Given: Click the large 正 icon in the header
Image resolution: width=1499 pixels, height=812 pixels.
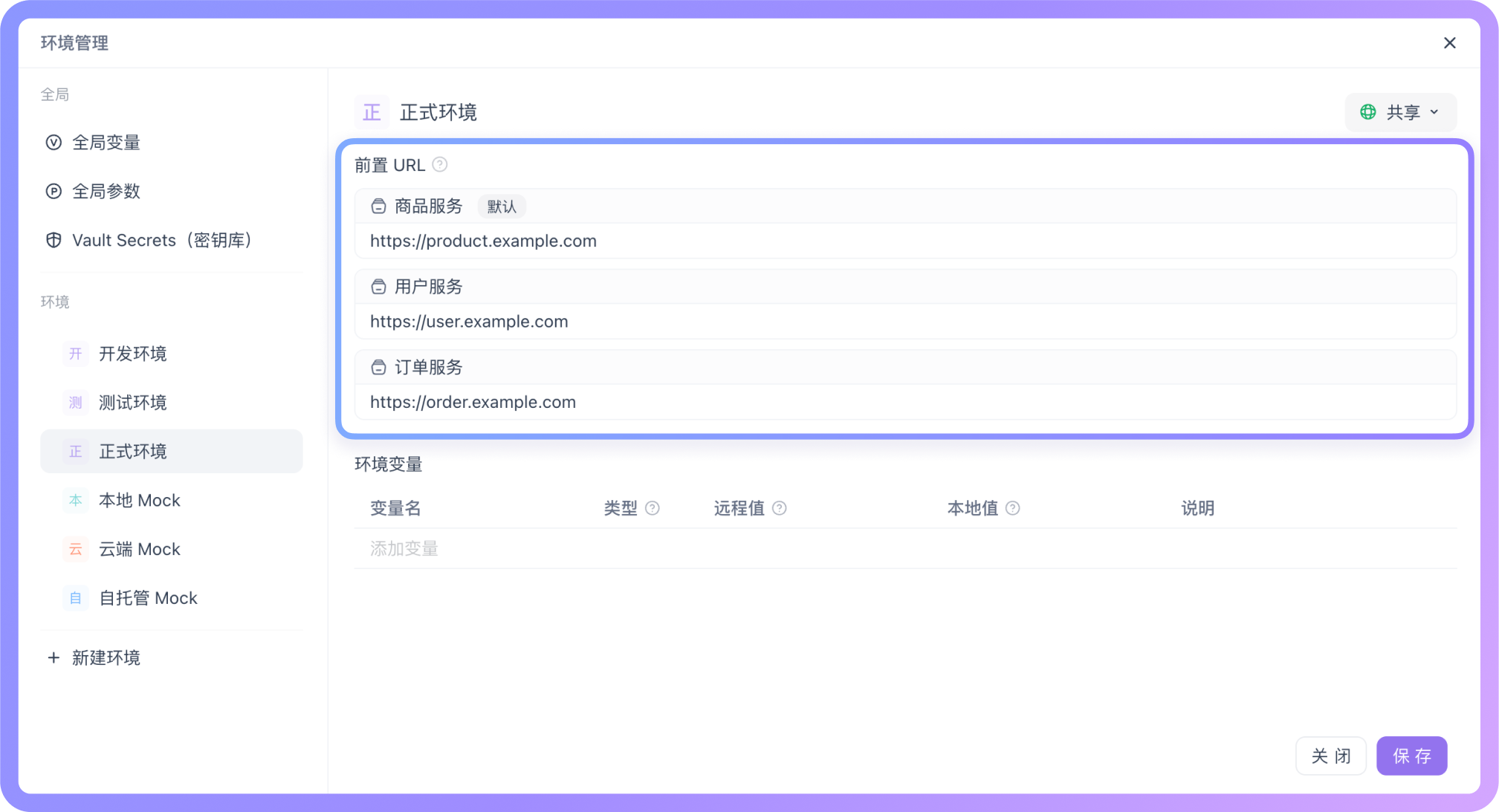Looking at the screenshot, I should pyautogui.click(x=372, y=112).
